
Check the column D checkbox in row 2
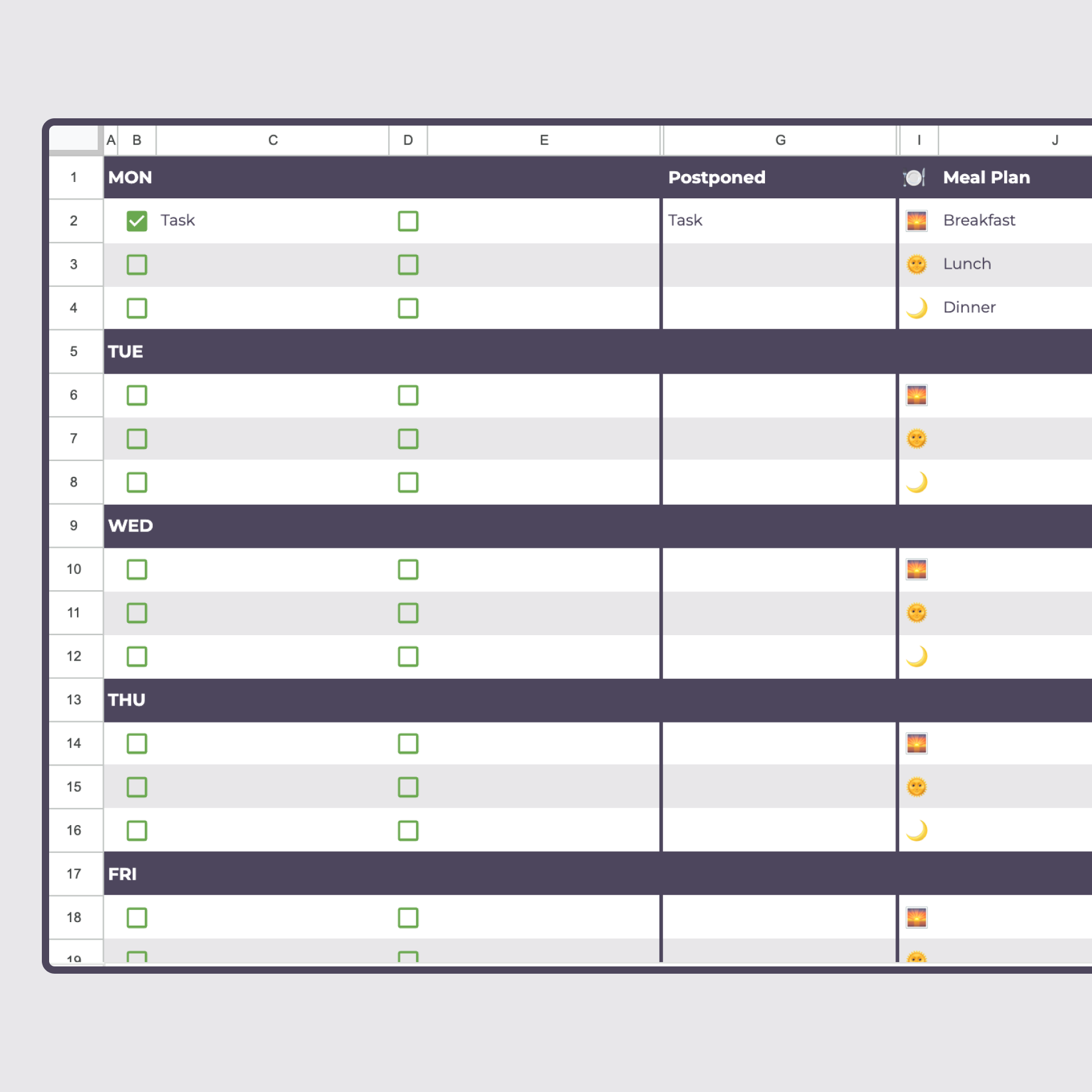coord(408,221)
